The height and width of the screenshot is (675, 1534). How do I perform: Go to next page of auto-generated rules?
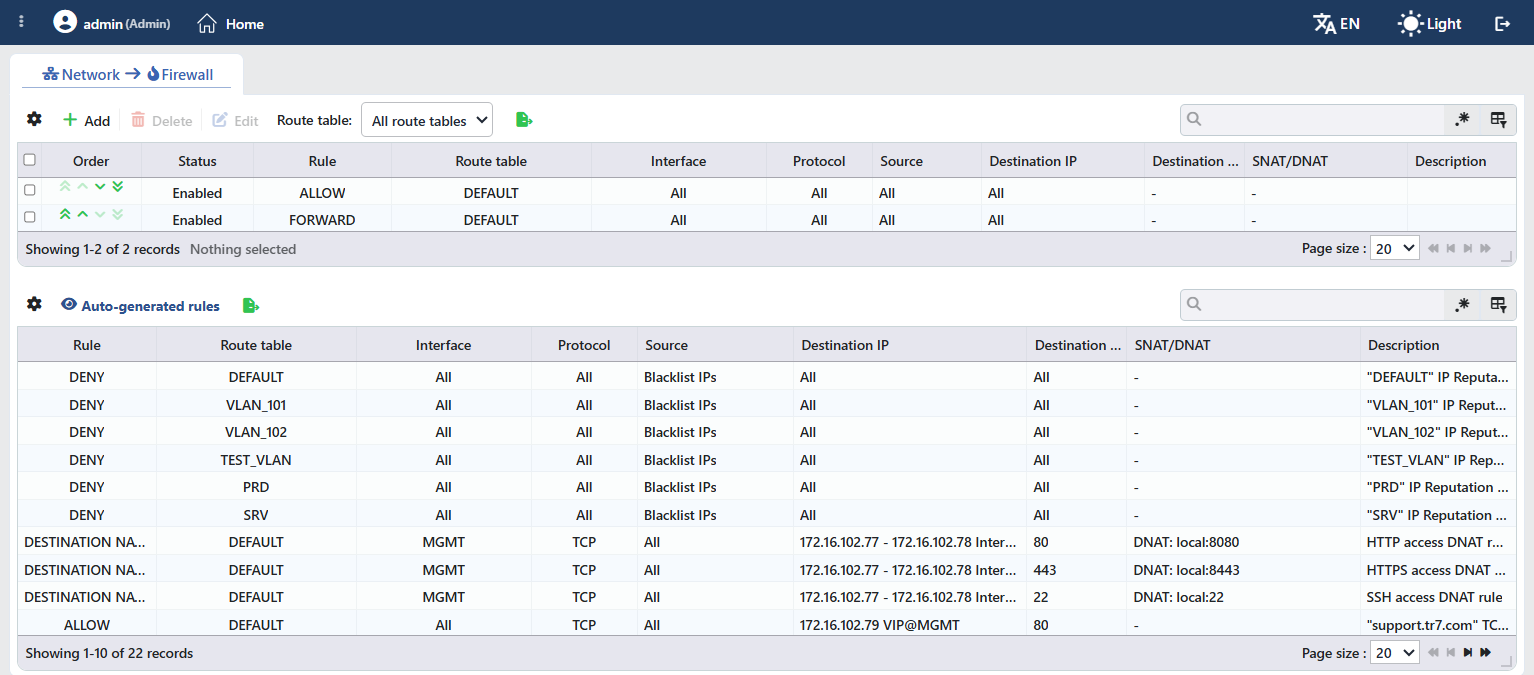pos(1468,653)
